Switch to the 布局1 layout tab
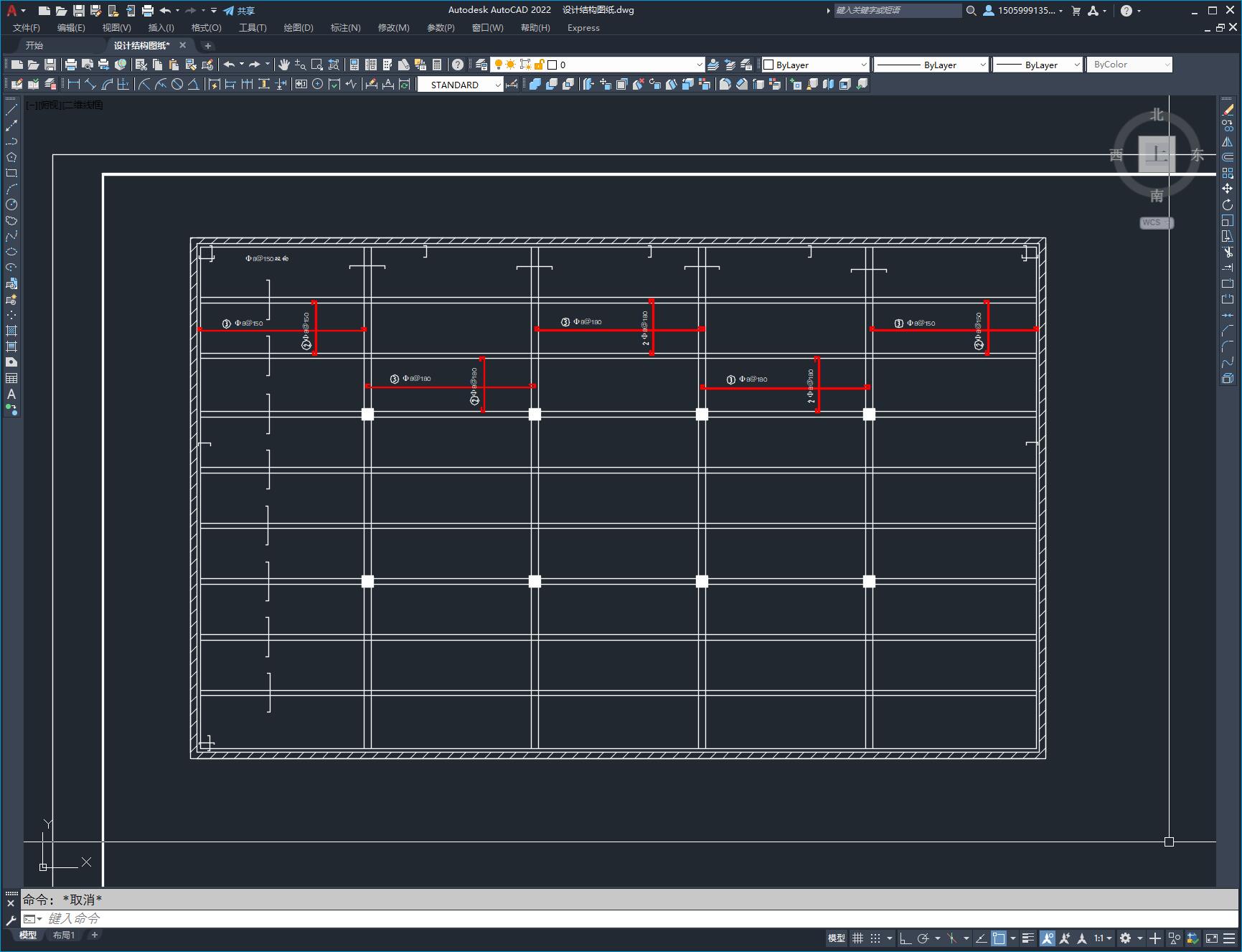 (64, 935)
